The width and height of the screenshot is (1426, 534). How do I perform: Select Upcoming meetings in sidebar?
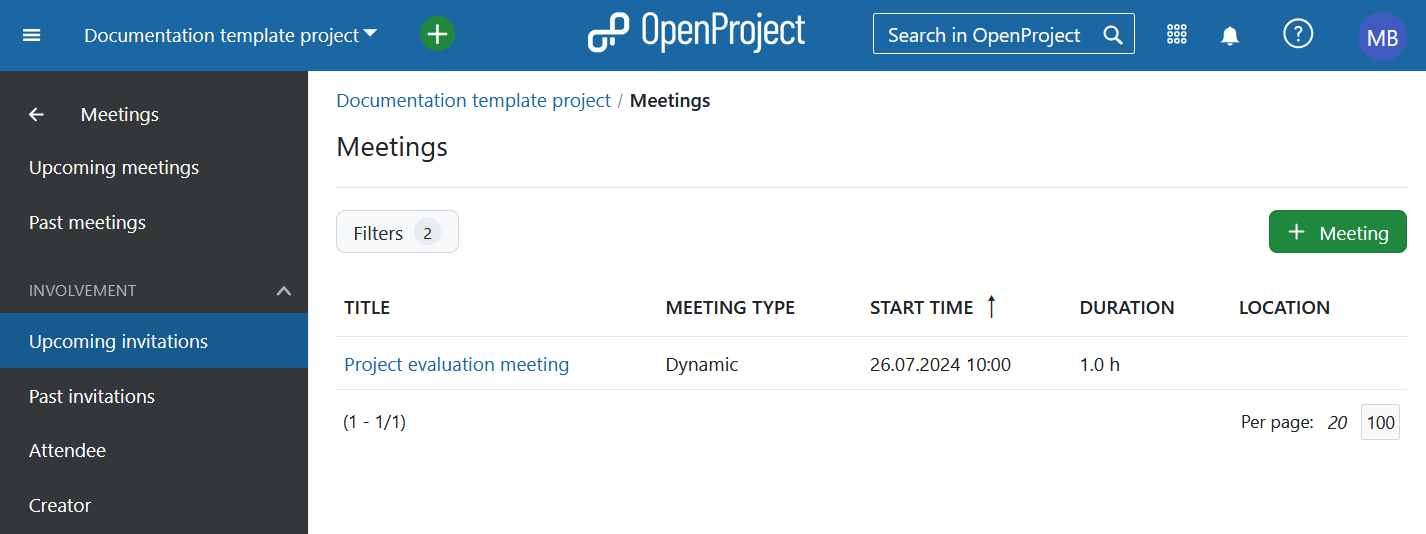tap(114, 168)
